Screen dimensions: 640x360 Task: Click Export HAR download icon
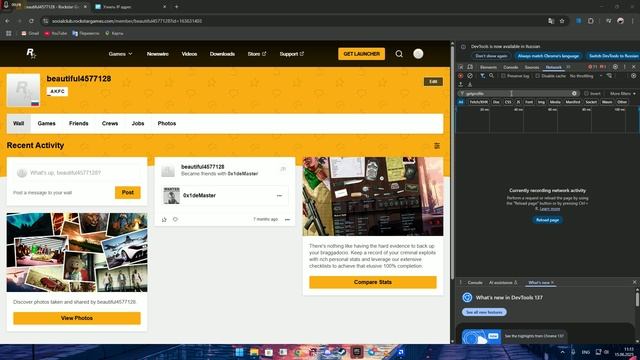pyautogui.click(x=470, y=84)
